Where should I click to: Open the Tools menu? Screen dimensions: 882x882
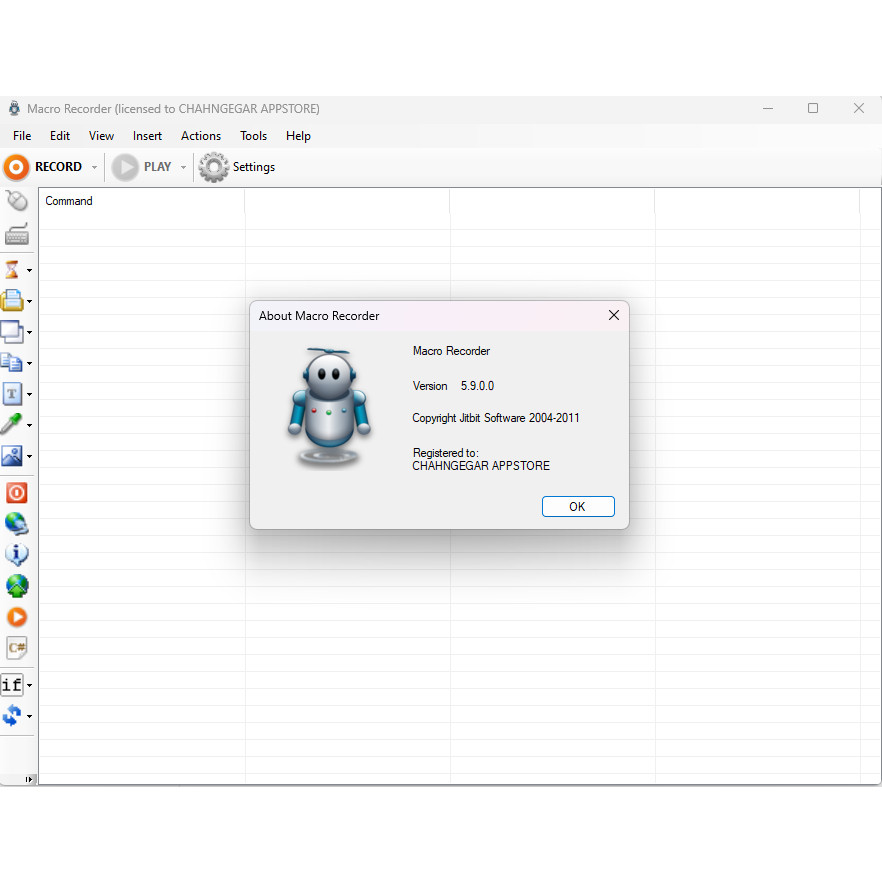253,136
